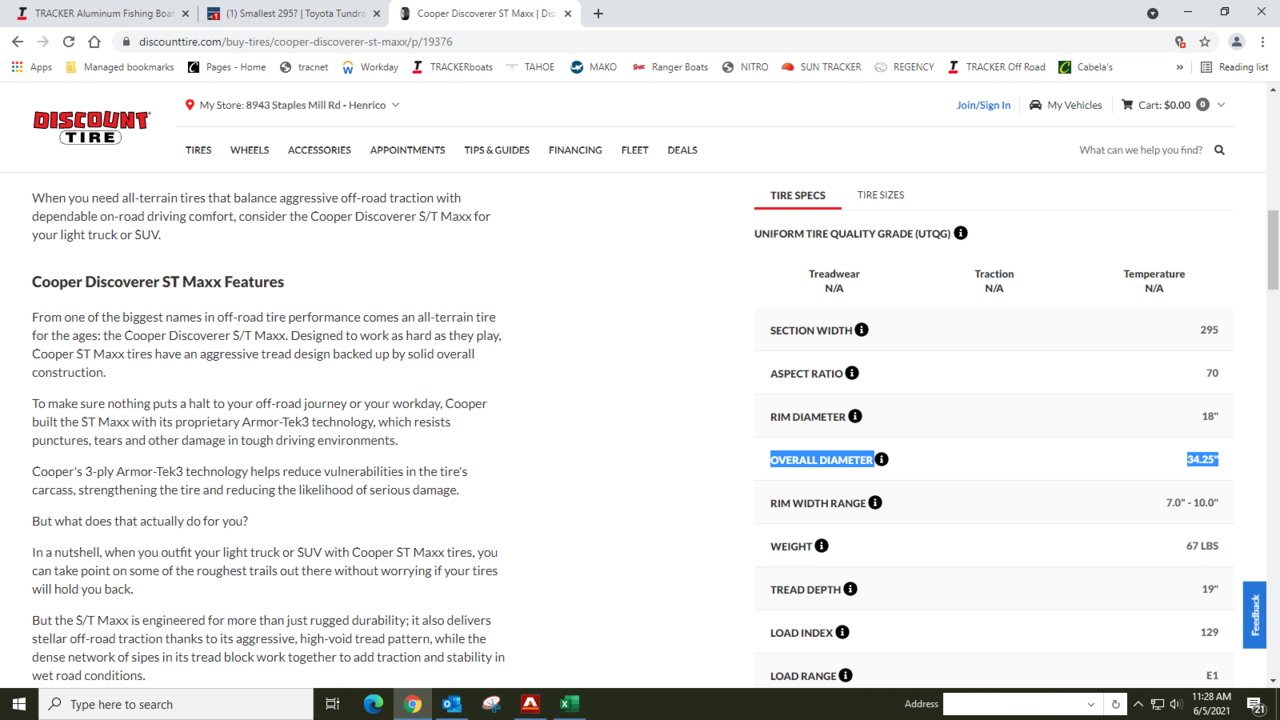
Task: Open notification center icon
Action: click(1257, 704)
